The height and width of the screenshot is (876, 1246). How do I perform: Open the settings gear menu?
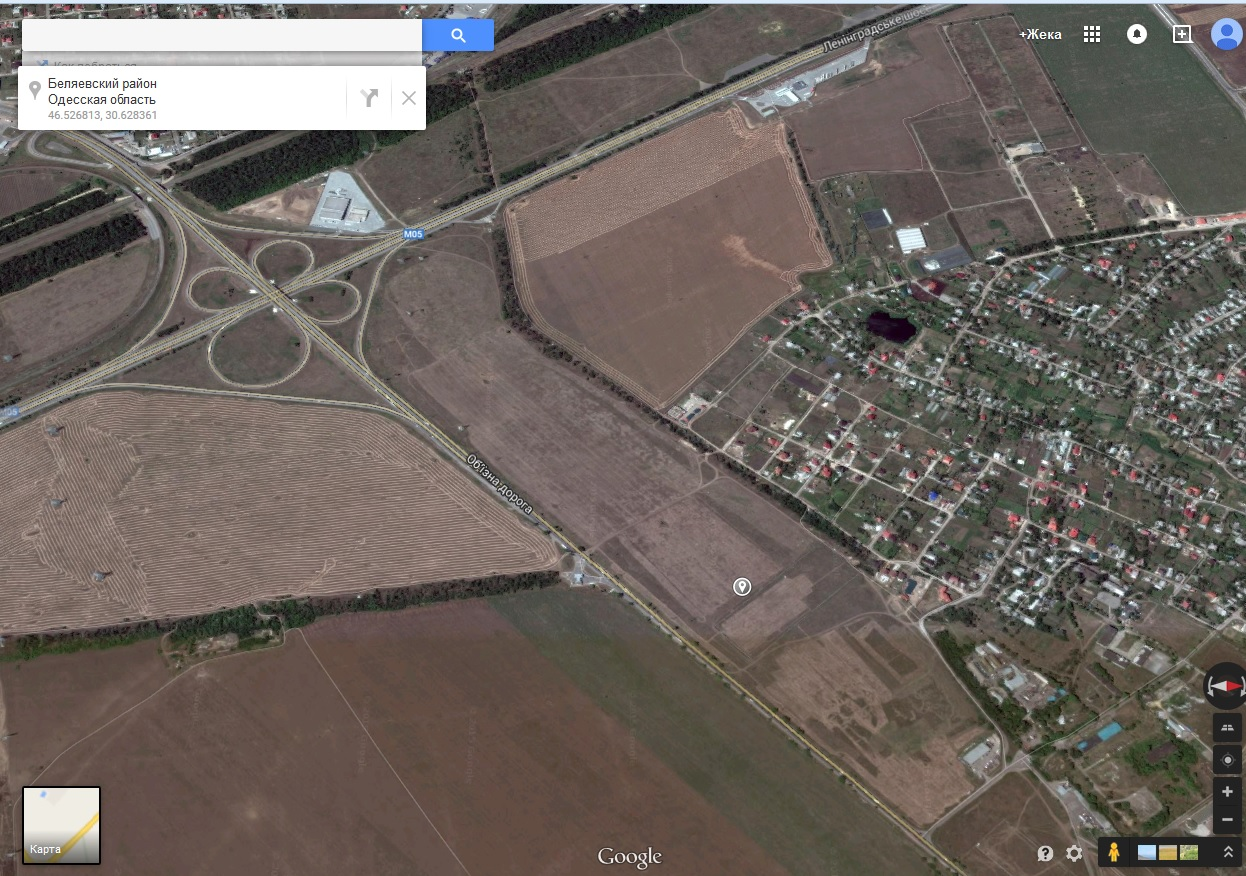pos(1074,853)
